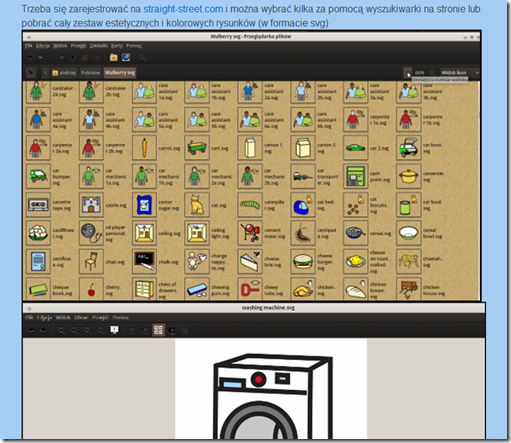Screen dimensions: 511x443
Task: Select the cereal bowl.svg file icon
Action: point(409,233)
